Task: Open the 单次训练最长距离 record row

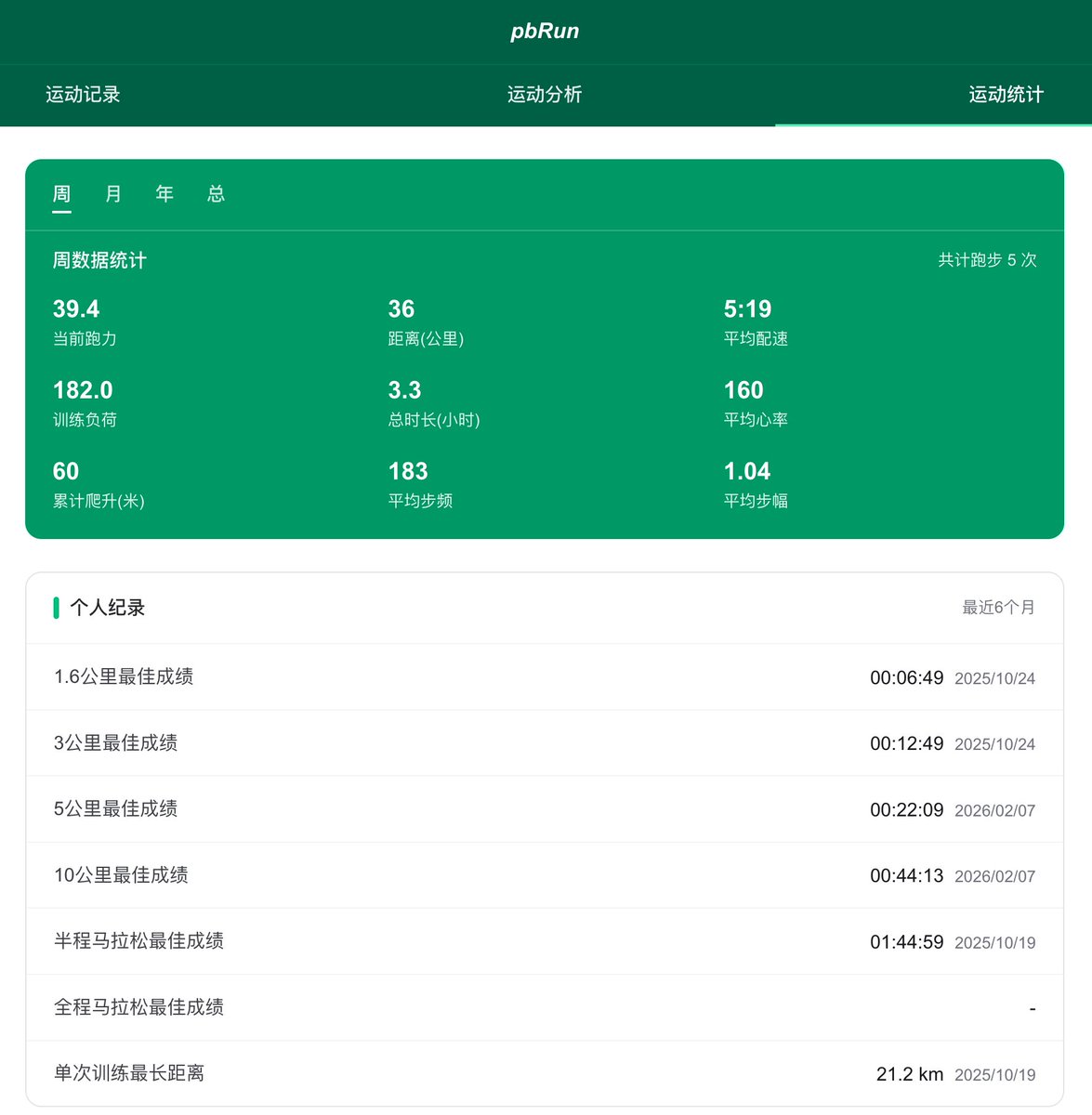Action: pos(545,1073)
